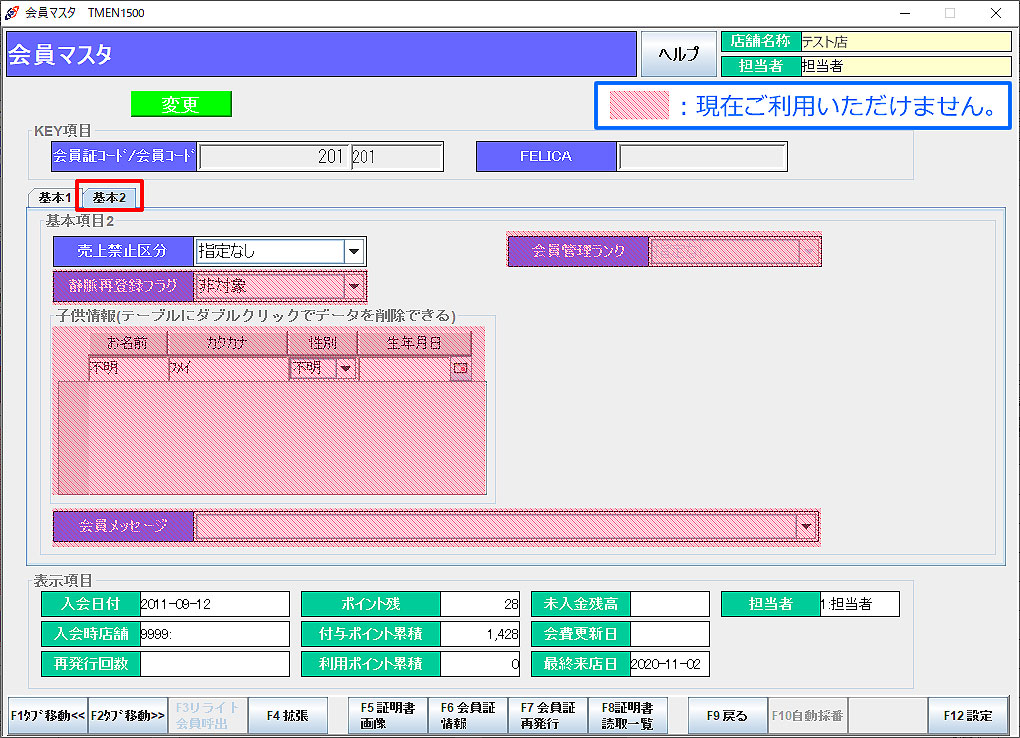Open F6 会員証情報
This screenshot has height=738, width=1020.
point(468,716)
